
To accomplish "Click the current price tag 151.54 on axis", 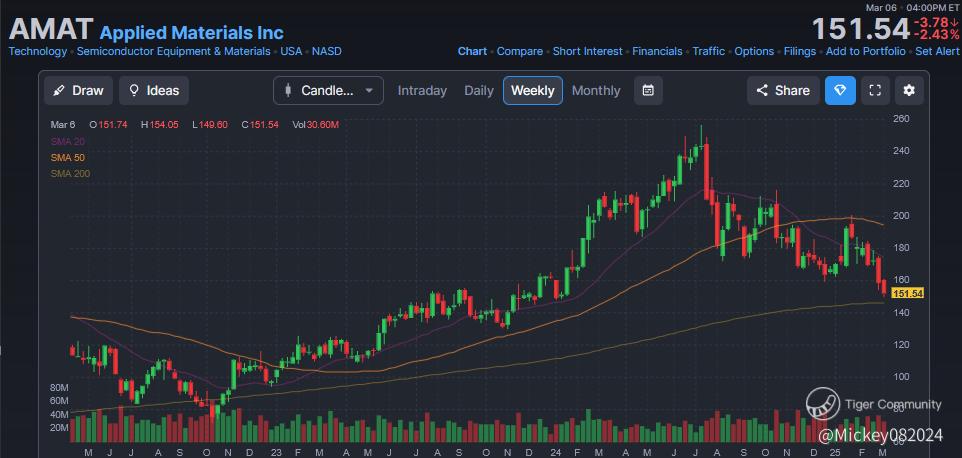I will [908, 293].
